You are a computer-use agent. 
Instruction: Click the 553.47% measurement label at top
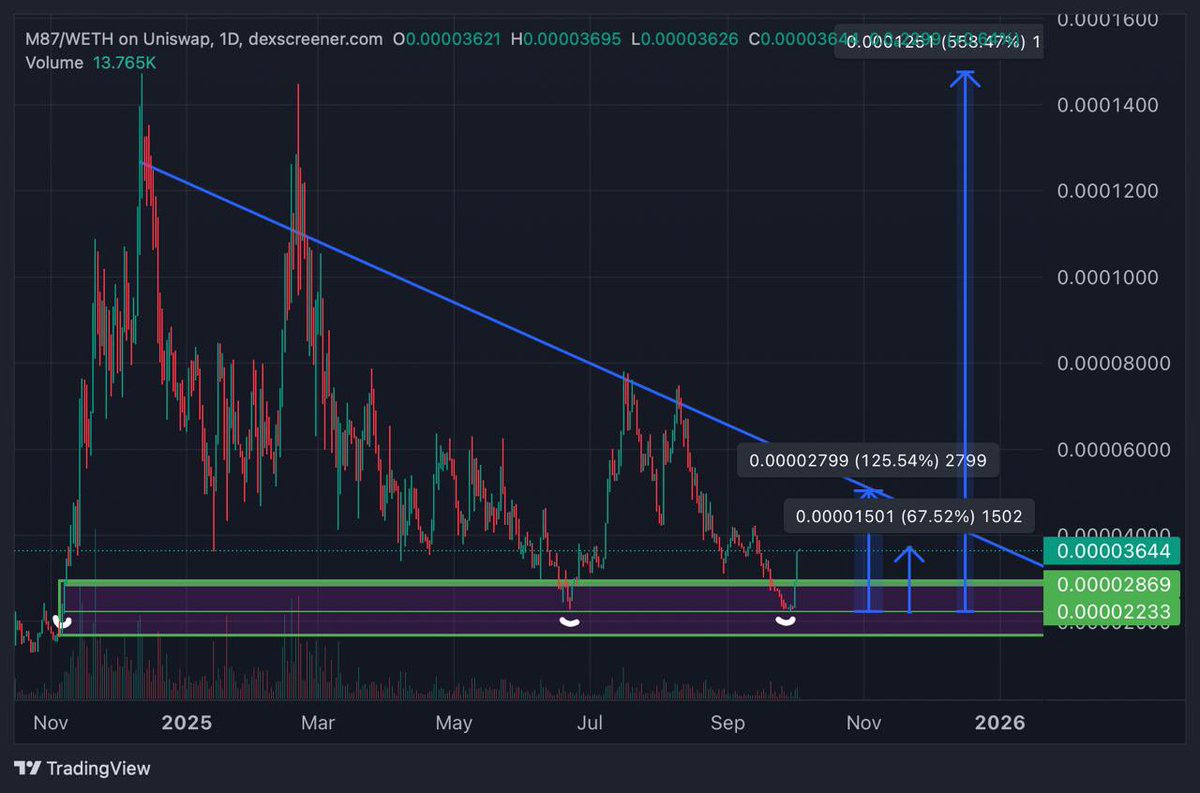click(x=940, y=42)
